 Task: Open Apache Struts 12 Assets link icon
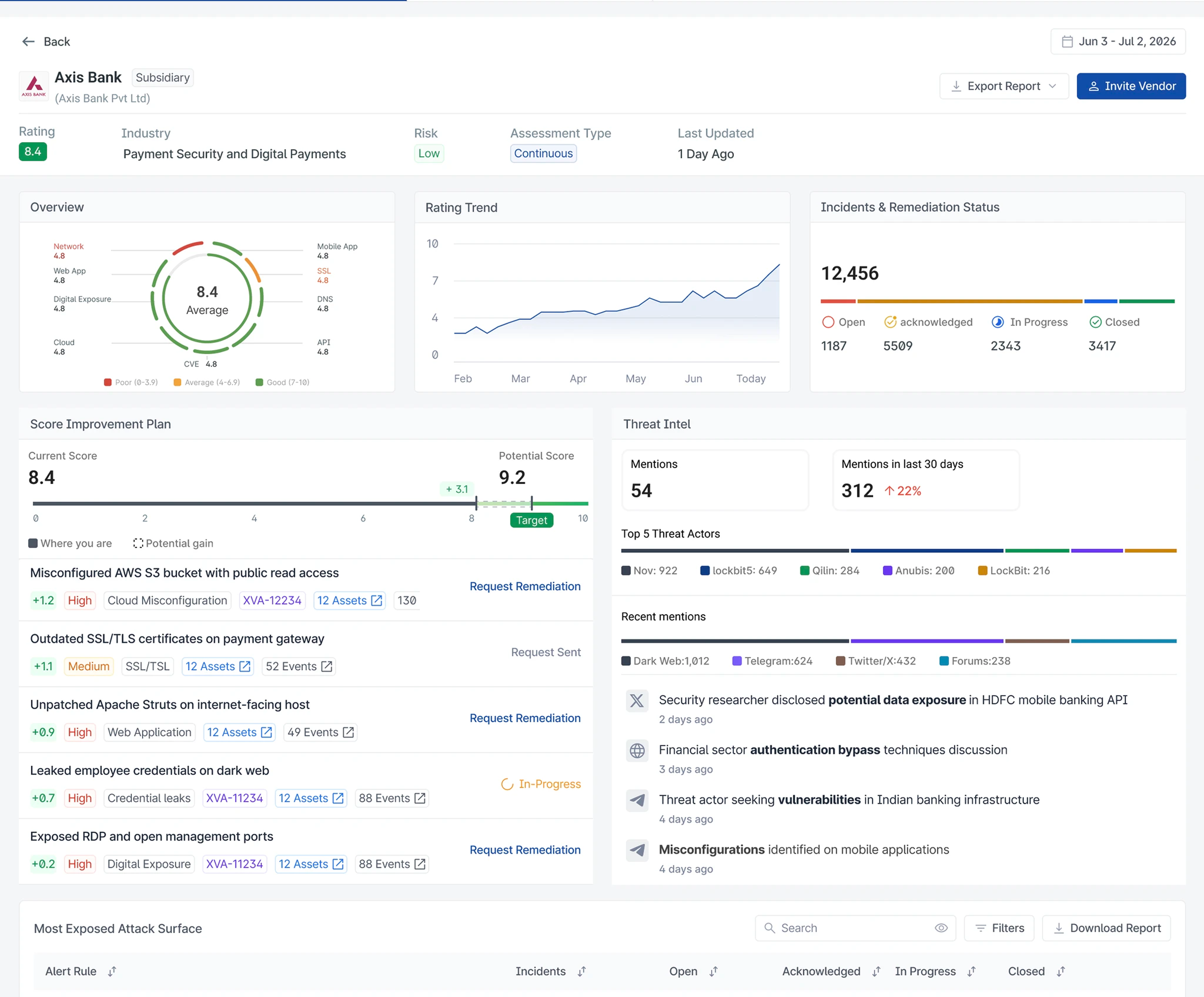(x=267, y=732)
